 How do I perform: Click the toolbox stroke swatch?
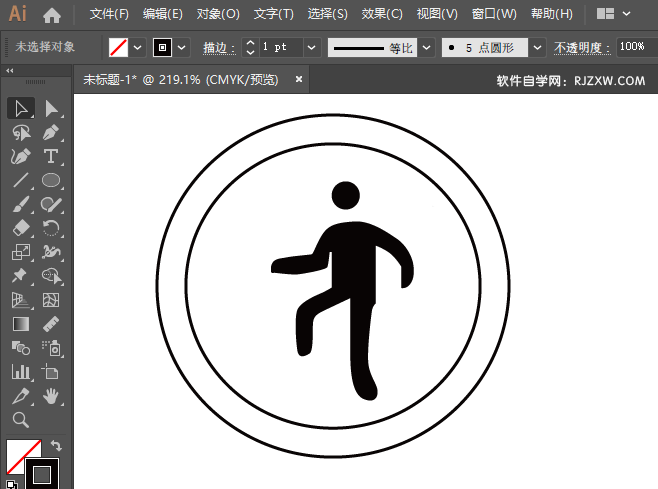pos(42,475)
